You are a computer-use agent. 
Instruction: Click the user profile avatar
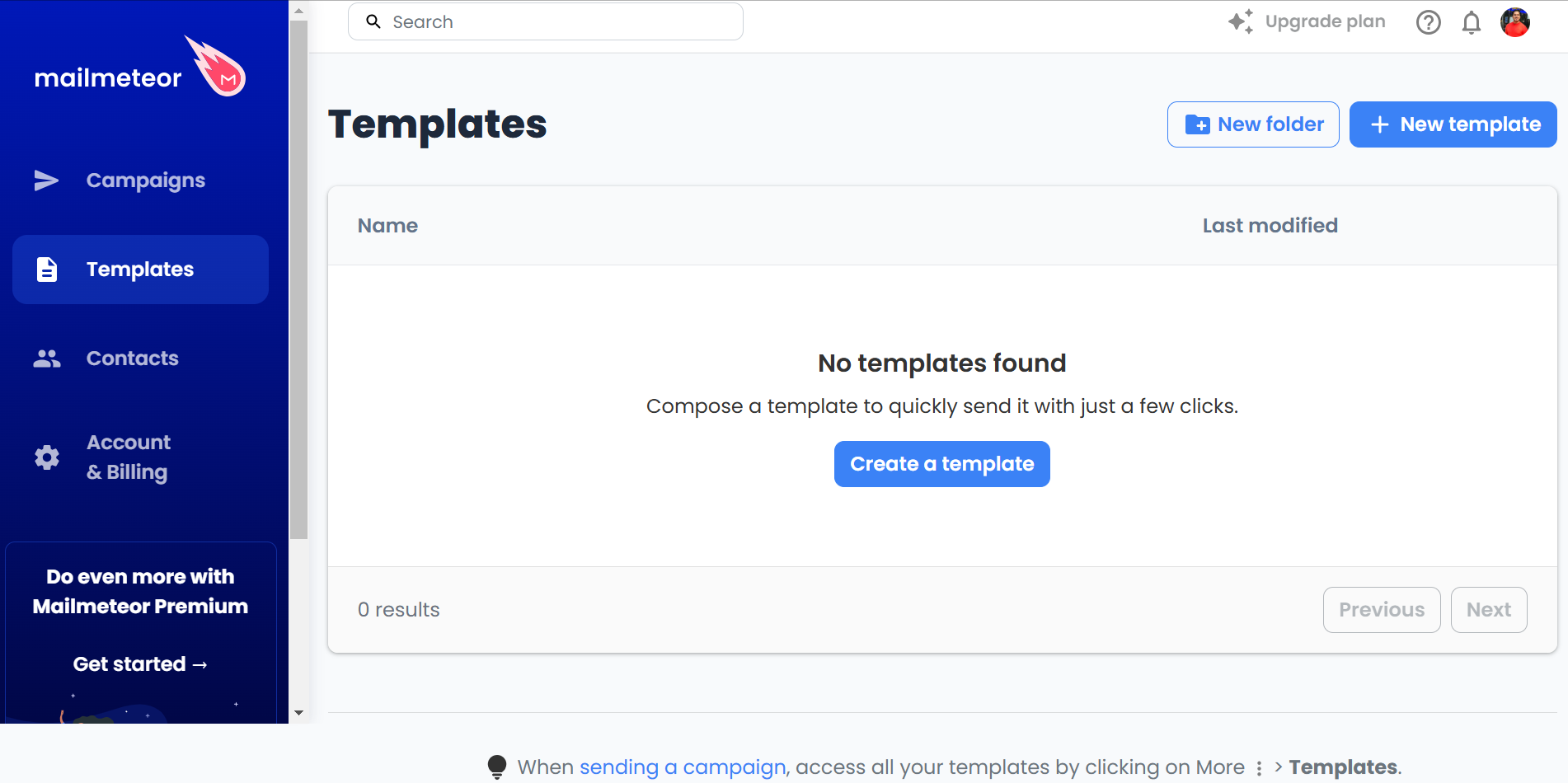pos(1514,22)
